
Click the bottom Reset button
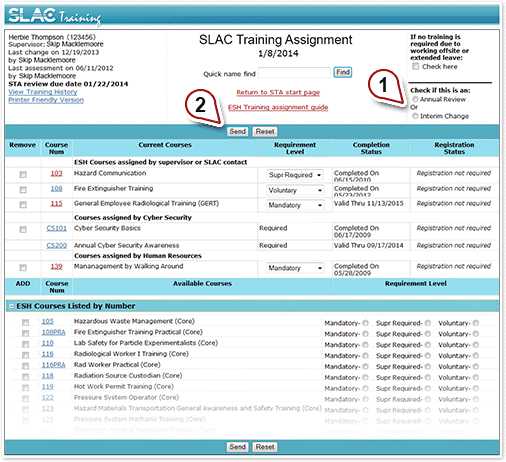pyautogui.click(x=265, y=447)
